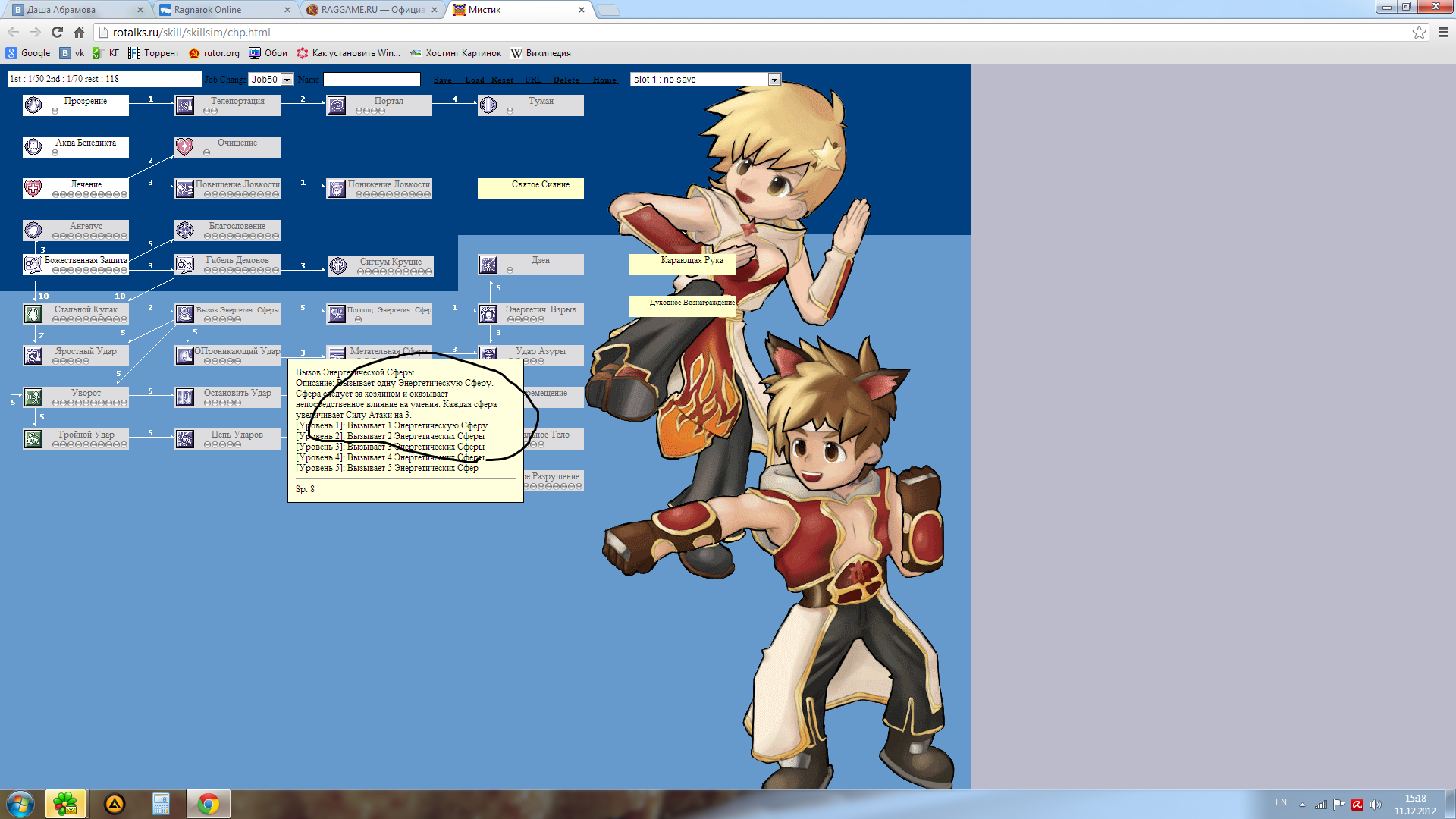Click the Прозрение skill icon
1456x819 pixels.
pos(33,105)
